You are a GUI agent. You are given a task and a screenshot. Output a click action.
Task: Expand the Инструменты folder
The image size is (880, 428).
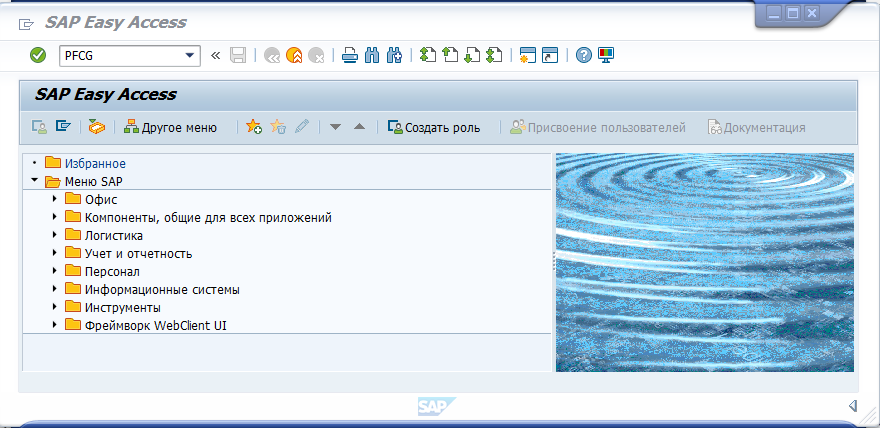coord(55,307)
